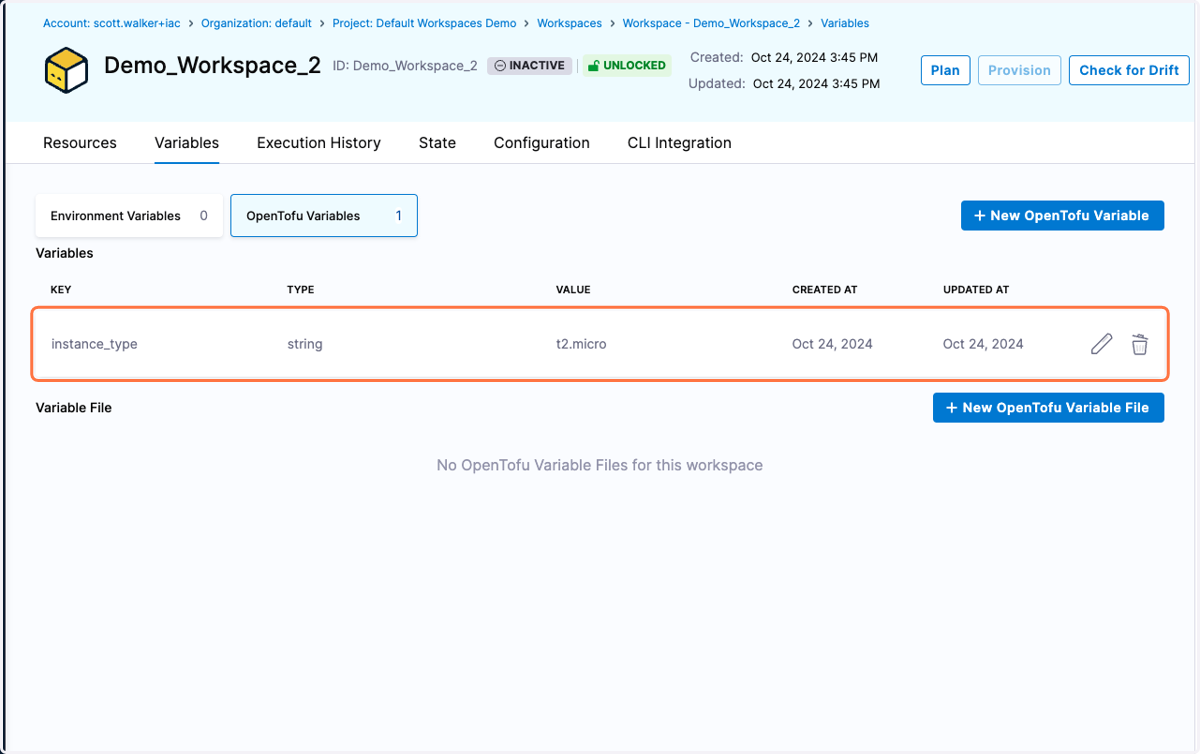Image resolution: width=1200 pixels, height=754 pixels.
Task: Open the Resources tab
Action: 80,143
